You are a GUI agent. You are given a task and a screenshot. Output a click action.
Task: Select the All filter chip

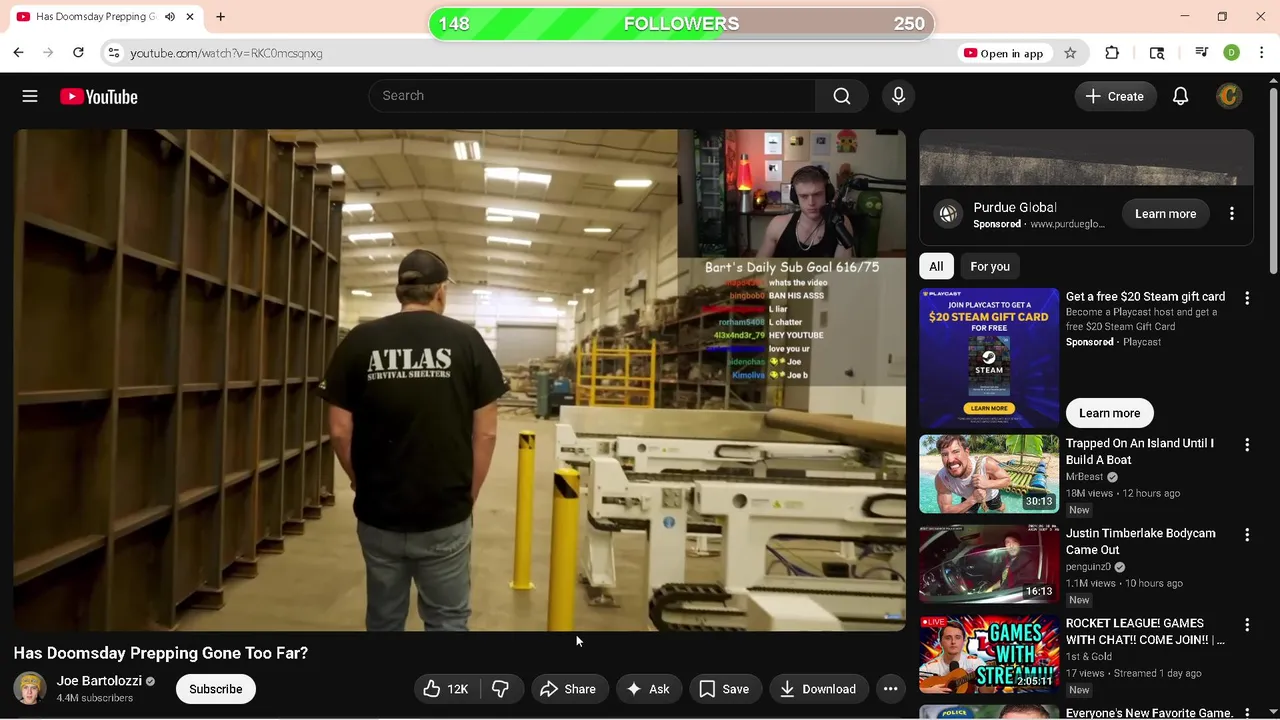click(936, 267)
